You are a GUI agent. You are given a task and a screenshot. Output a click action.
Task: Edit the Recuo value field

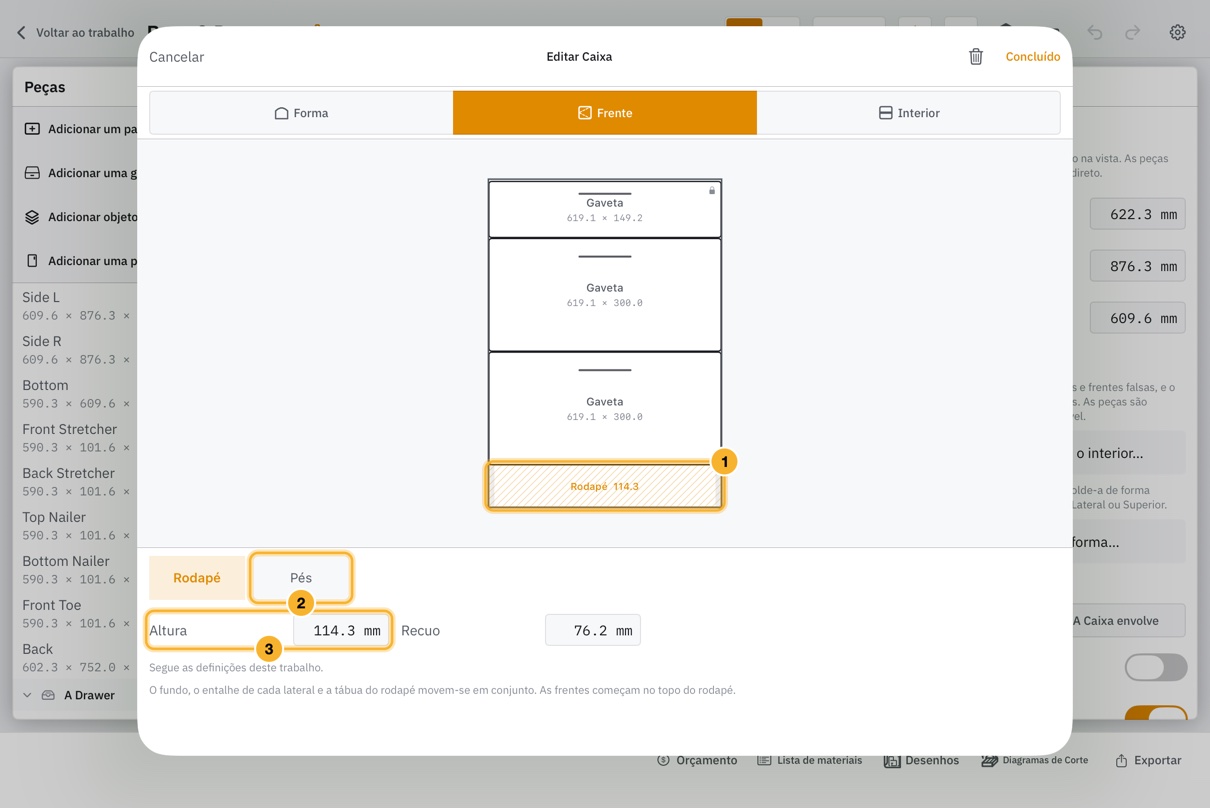point(593,631)
